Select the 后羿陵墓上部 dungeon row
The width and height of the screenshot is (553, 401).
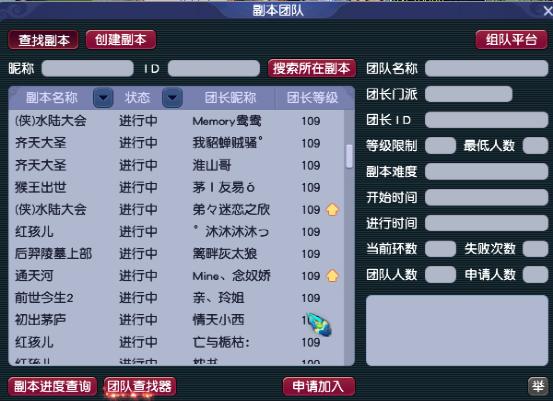(176, 254)
